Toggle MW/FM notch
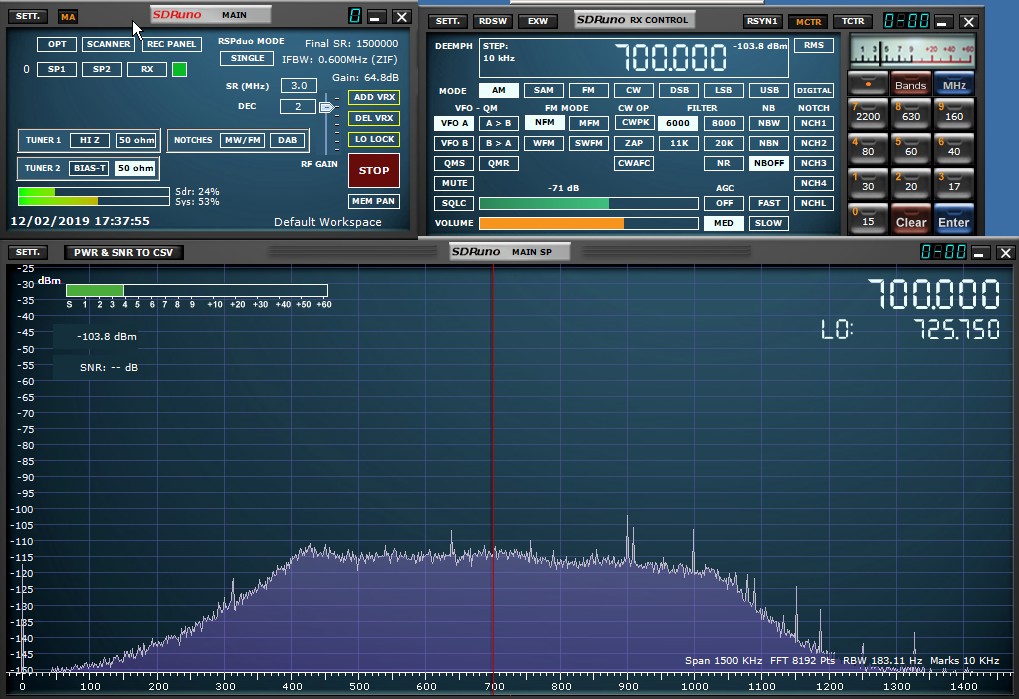The width and height of the screenshot is (1019, 699). click(242, 140)
